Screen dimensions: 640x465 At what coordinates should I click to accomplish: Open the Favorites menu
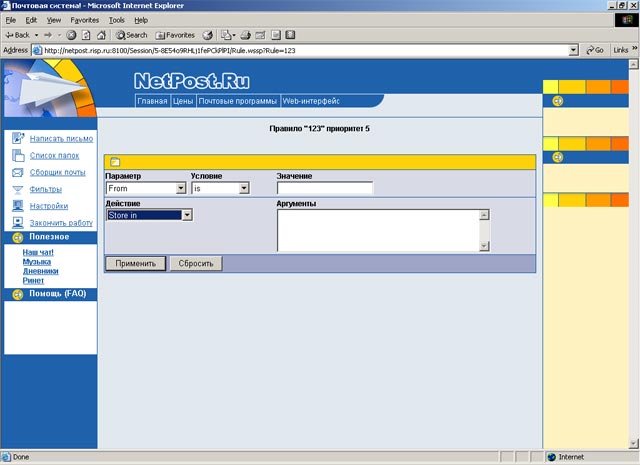pyautogui.click(x=84, y=20)
